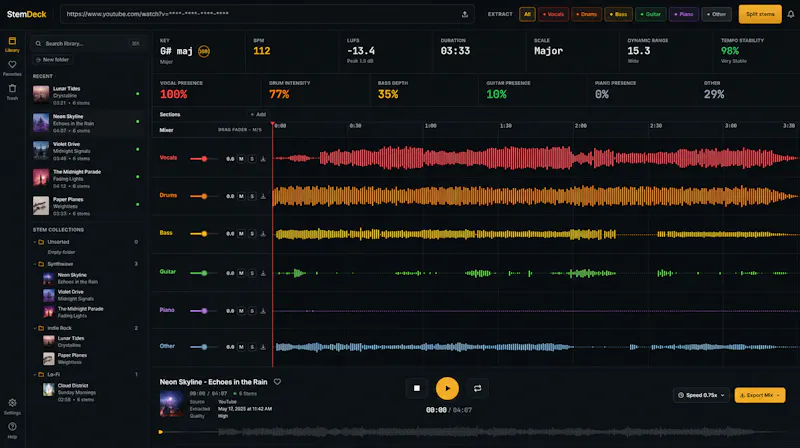Open Violet Drive in Recent list
This screenshot has height=448, width=800.
click(x=87, y=151)
